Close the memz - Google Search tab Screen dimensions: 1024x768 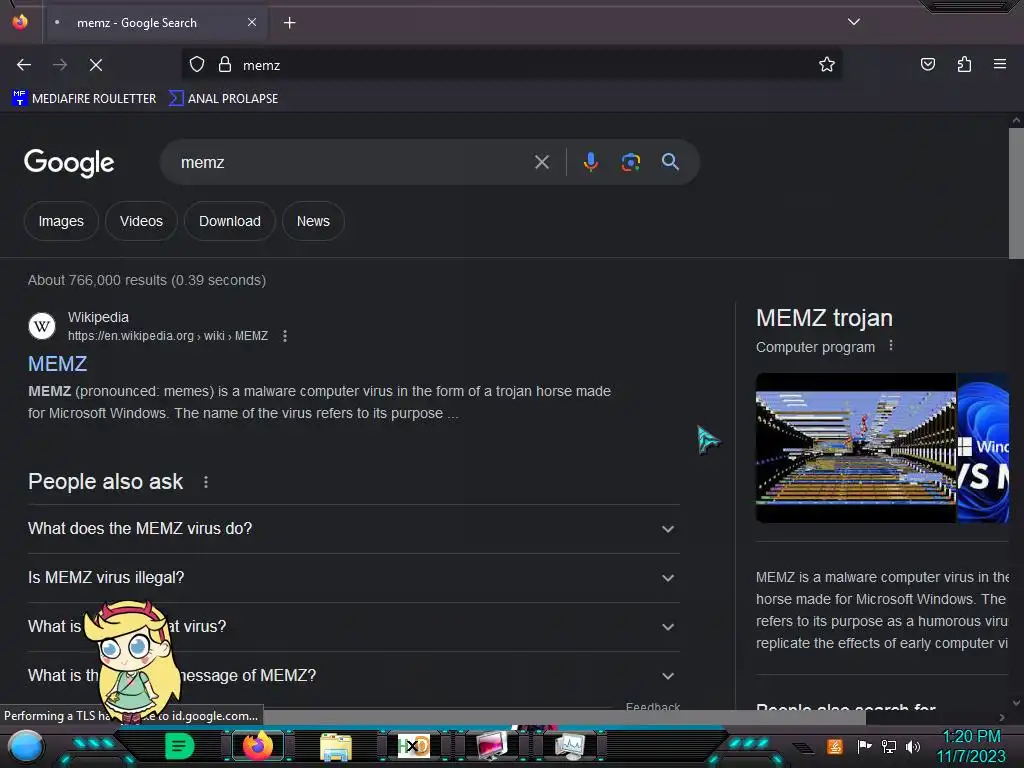(252, 22)
